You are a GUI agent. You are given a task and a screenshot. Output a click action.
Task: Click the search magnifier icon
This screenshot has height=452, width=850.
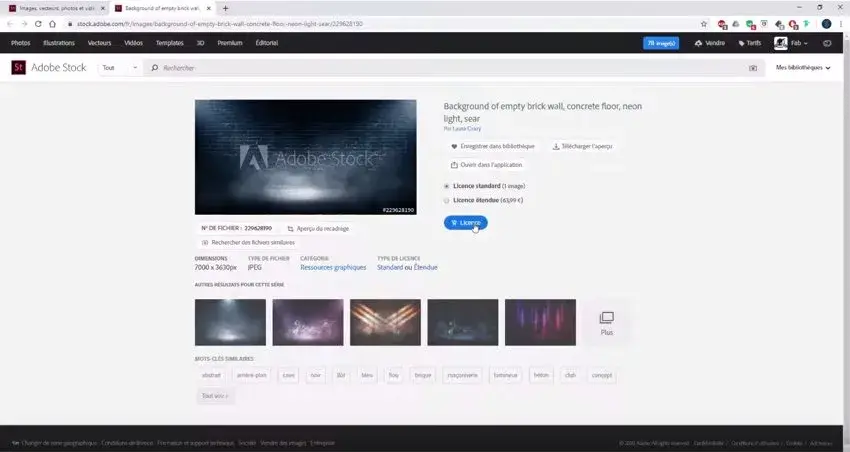coord(154,68)
